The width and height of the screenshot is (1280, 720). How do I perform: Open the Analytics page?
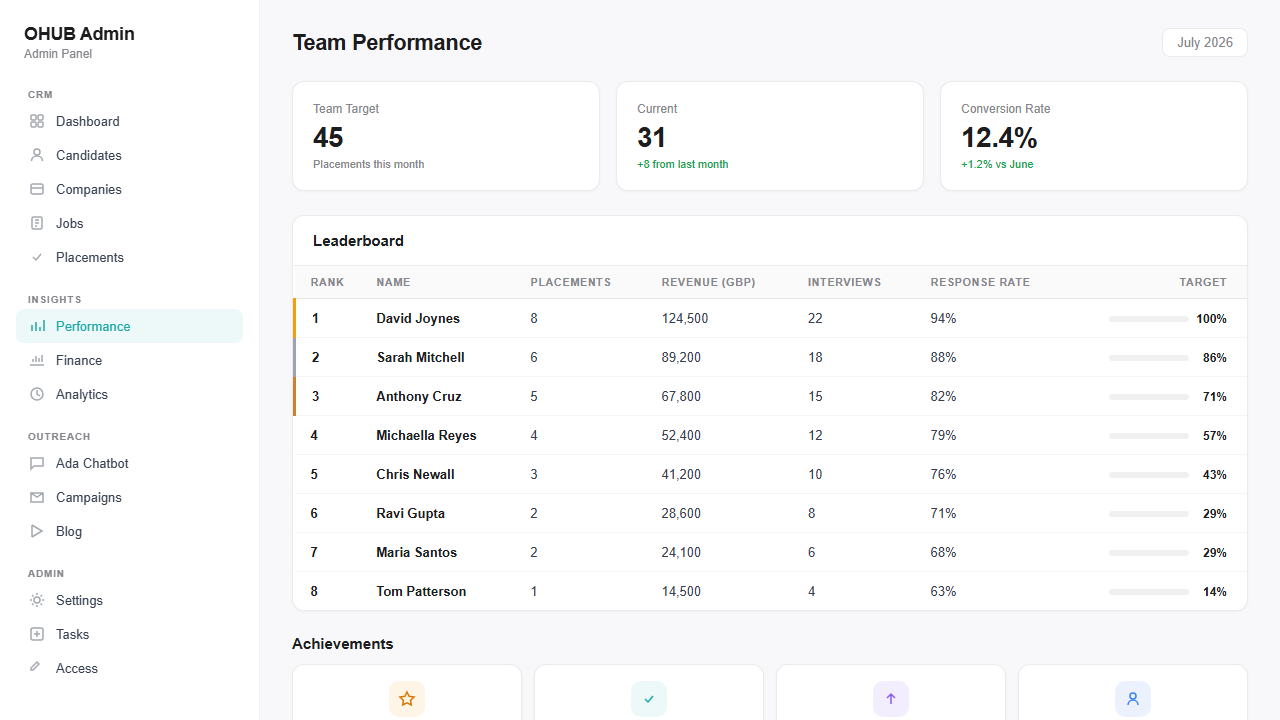tap(129, 394)
